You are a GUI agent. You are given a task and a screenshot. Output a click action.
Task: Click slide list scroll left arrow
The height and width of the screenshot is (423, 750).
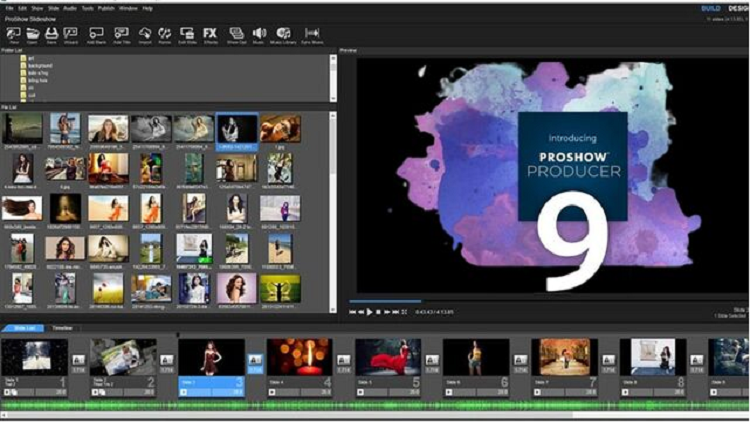pyautogui.click(x=3, y=416)
